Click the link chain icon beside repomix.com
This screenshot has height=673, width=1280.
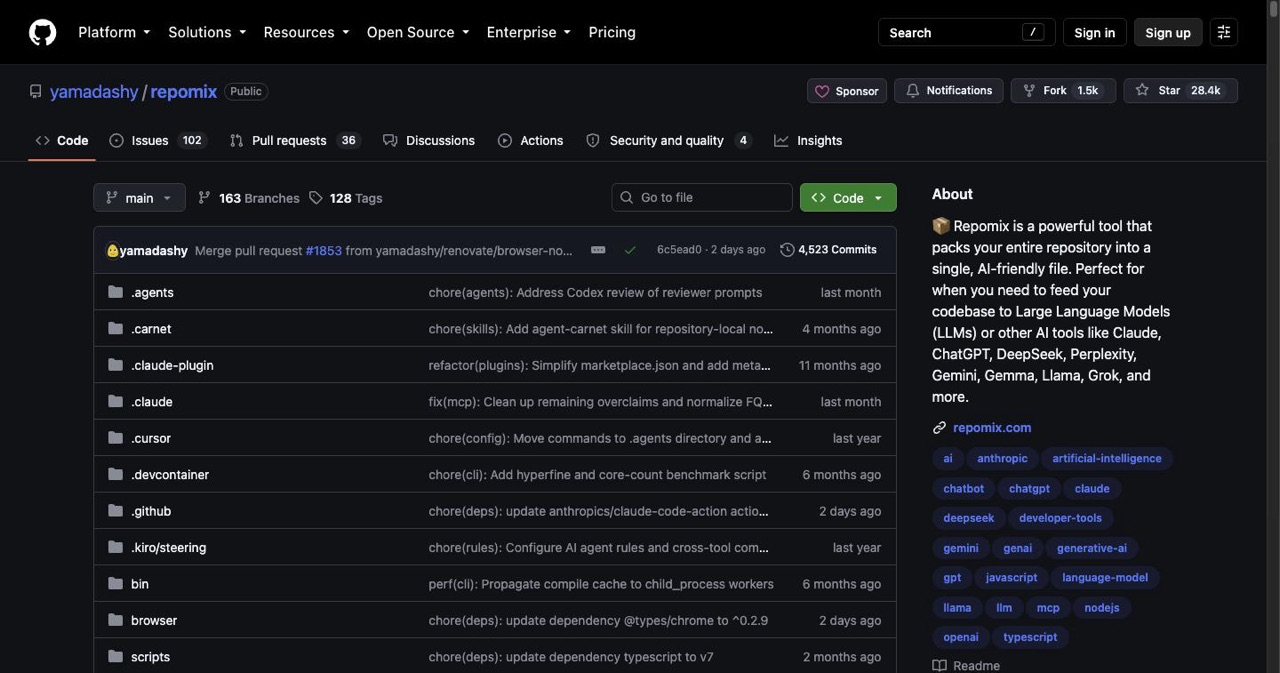click(x=939, y=428)
